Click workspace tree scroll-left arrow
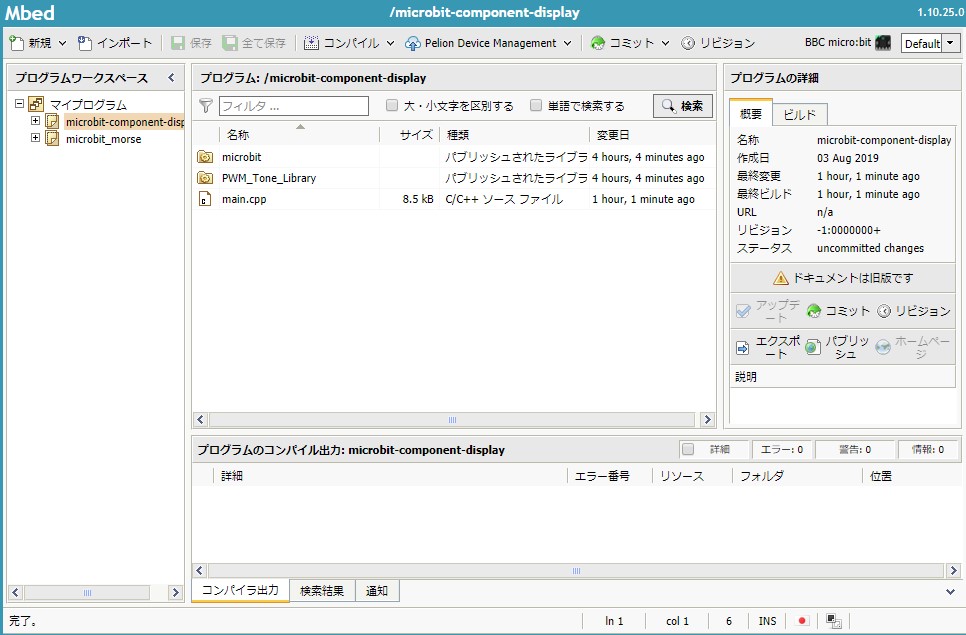The height and width of the screenshot is (635, 966). (16, 593)
